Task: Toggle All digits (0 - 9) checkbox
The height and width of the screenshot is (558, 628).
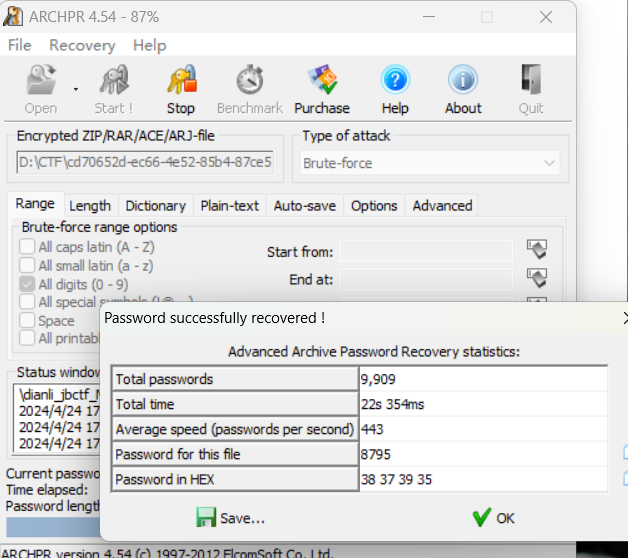Action: click(27, 284)
